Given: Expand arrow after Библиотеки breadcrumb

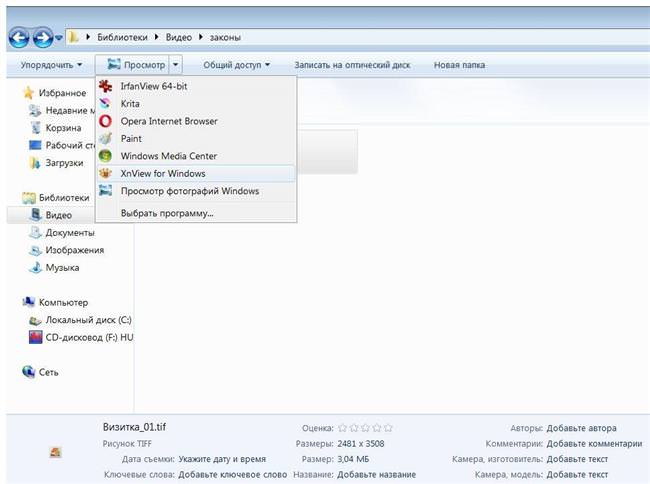Looking at the screenshot, I should click(157, 37).
